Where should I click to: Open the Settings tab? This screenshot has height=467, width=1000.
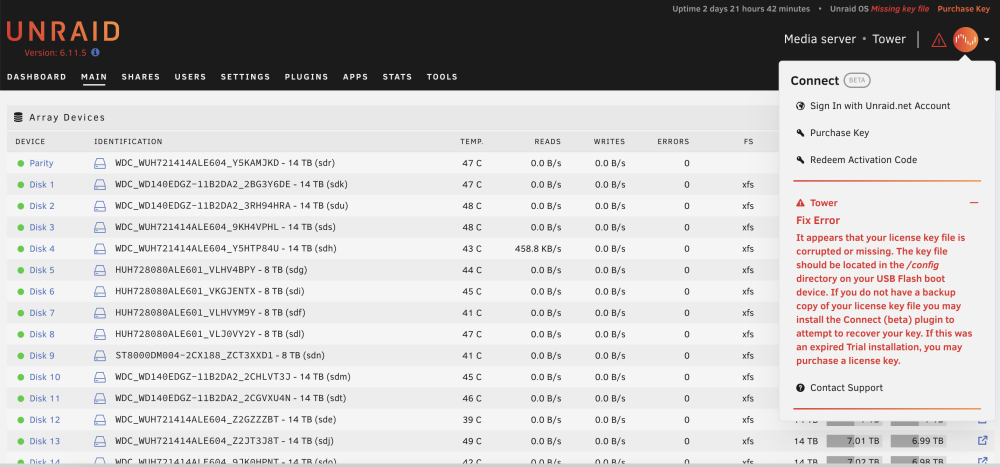(x=246, y=77)
